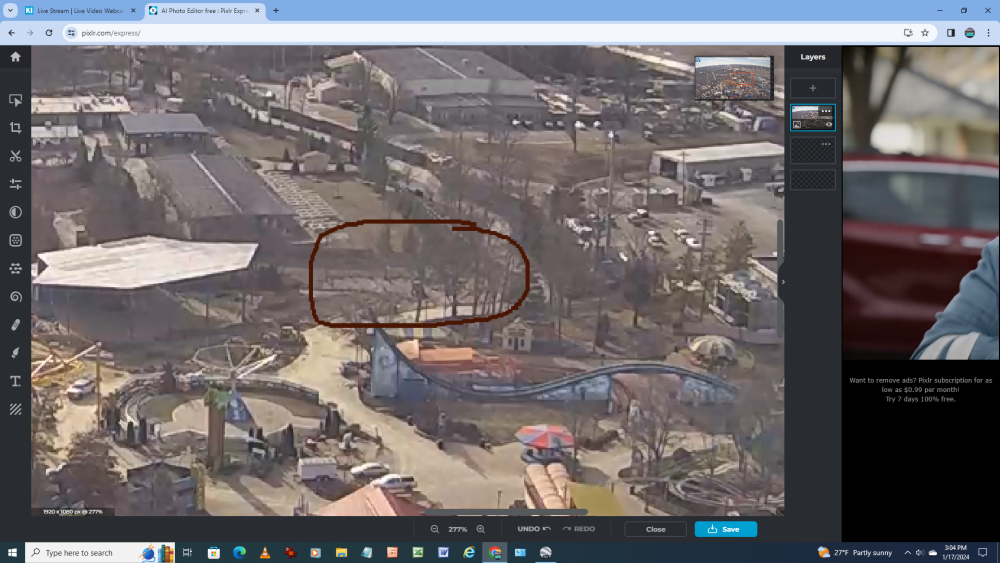Switch to the Live Stream browser tab
This screenshot has height=563, width=1000.
coord(80,10)
